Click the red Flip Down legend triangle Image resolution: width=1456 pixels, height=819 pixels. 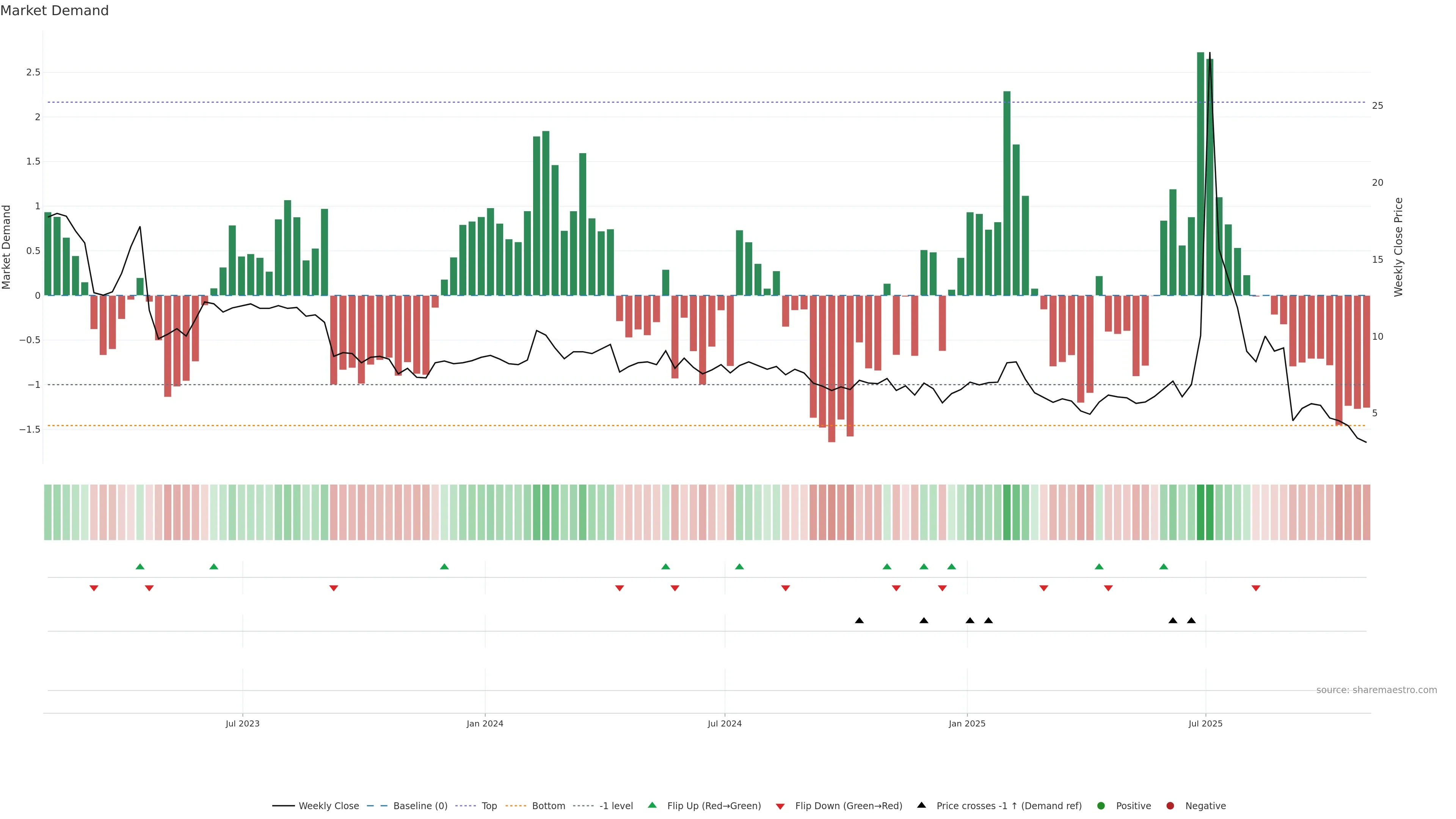(781, 806)
